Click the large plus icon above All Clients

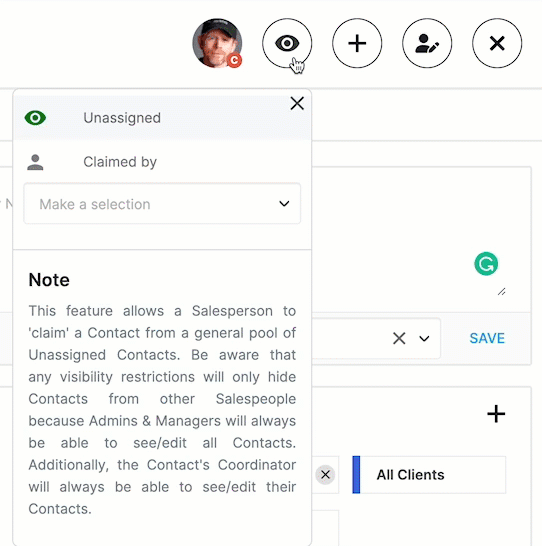pyautogui.click(x=496, y=414)
